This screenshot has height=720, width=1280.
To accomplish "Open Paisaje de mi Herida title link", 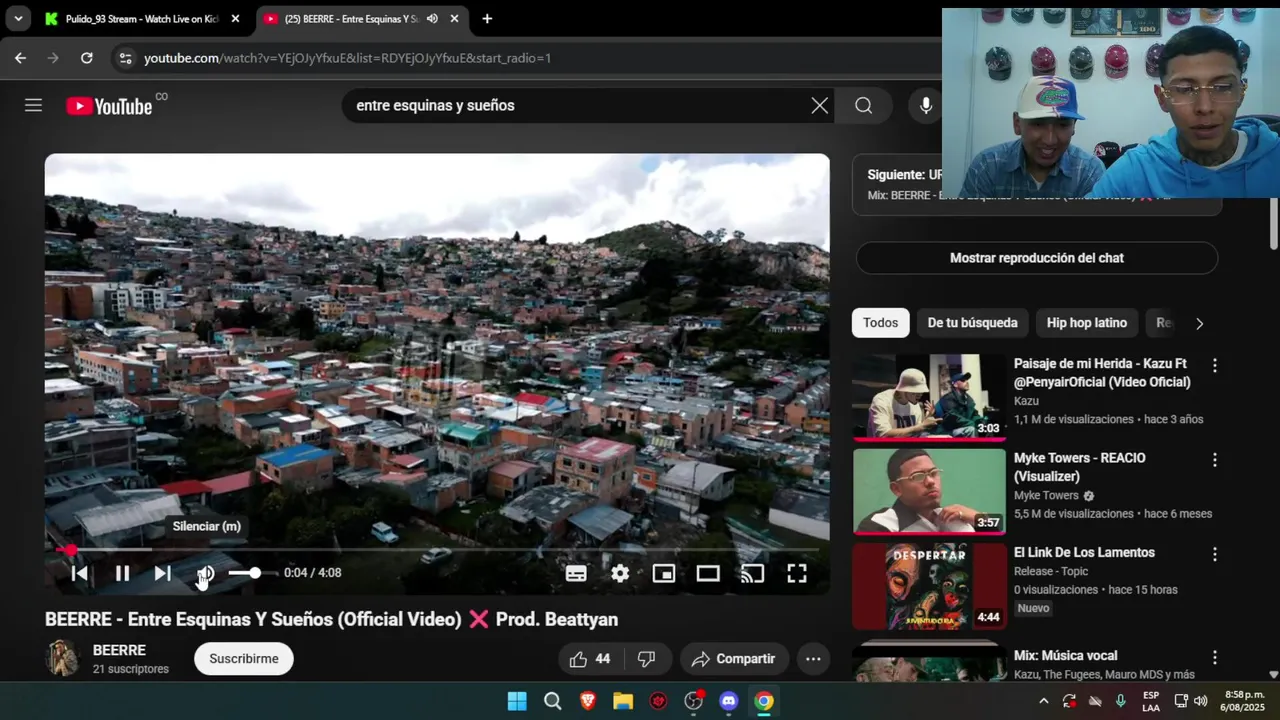I will tap(1102, 373).
